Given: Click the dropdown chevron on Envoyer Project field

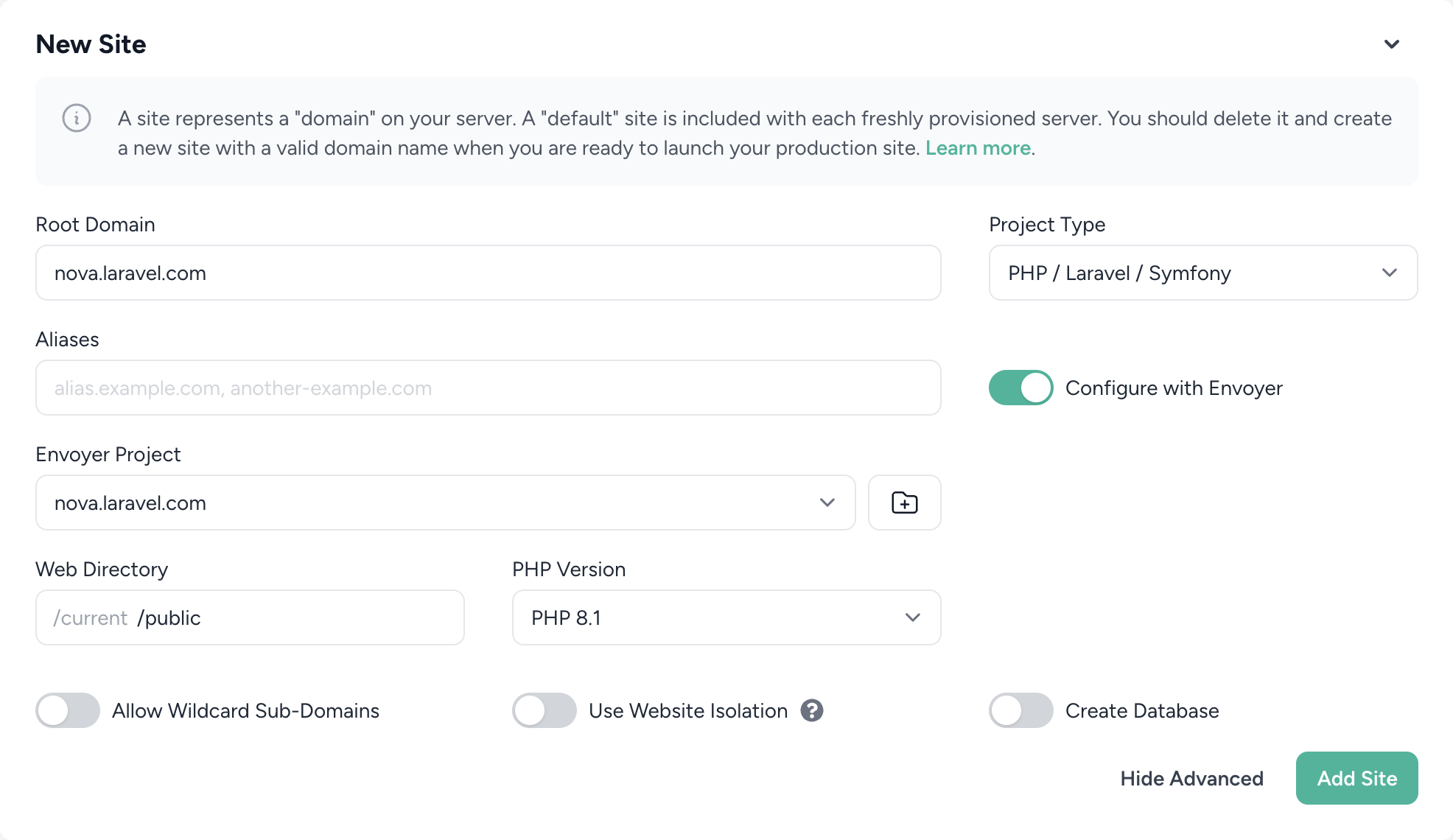Looking at the screenshot, I should (x=827, y=503).
